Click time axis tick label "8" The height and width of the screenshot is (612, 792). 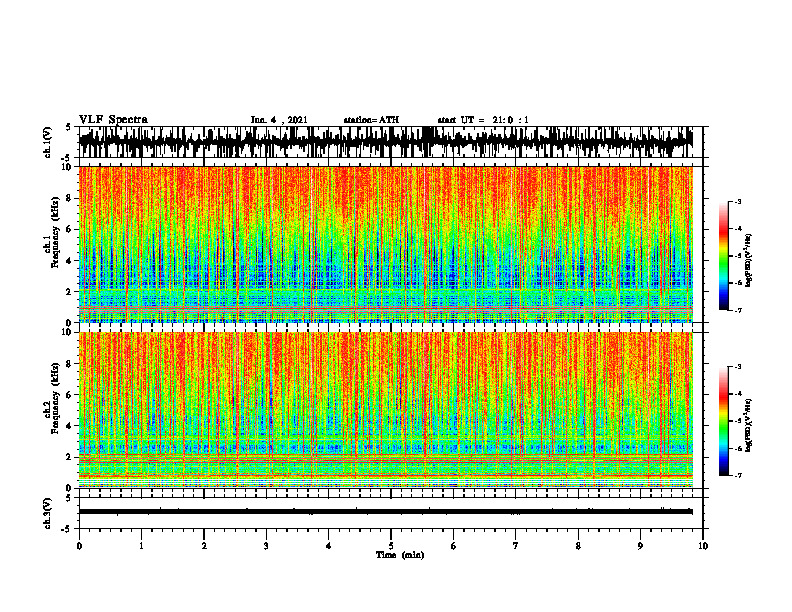pos(578,546)
